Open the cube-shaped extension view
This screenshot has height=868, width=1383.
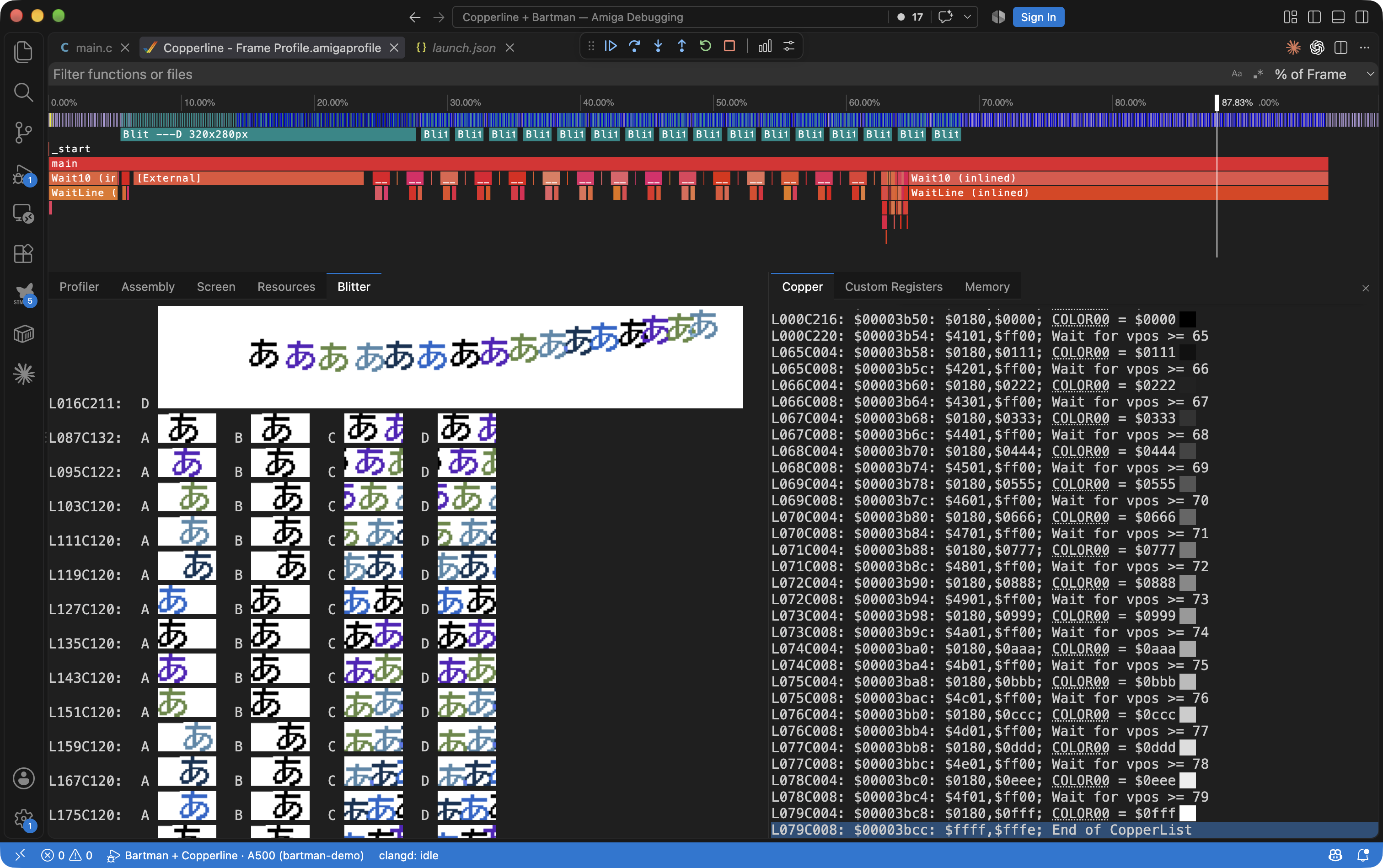(x=23, y=334)
